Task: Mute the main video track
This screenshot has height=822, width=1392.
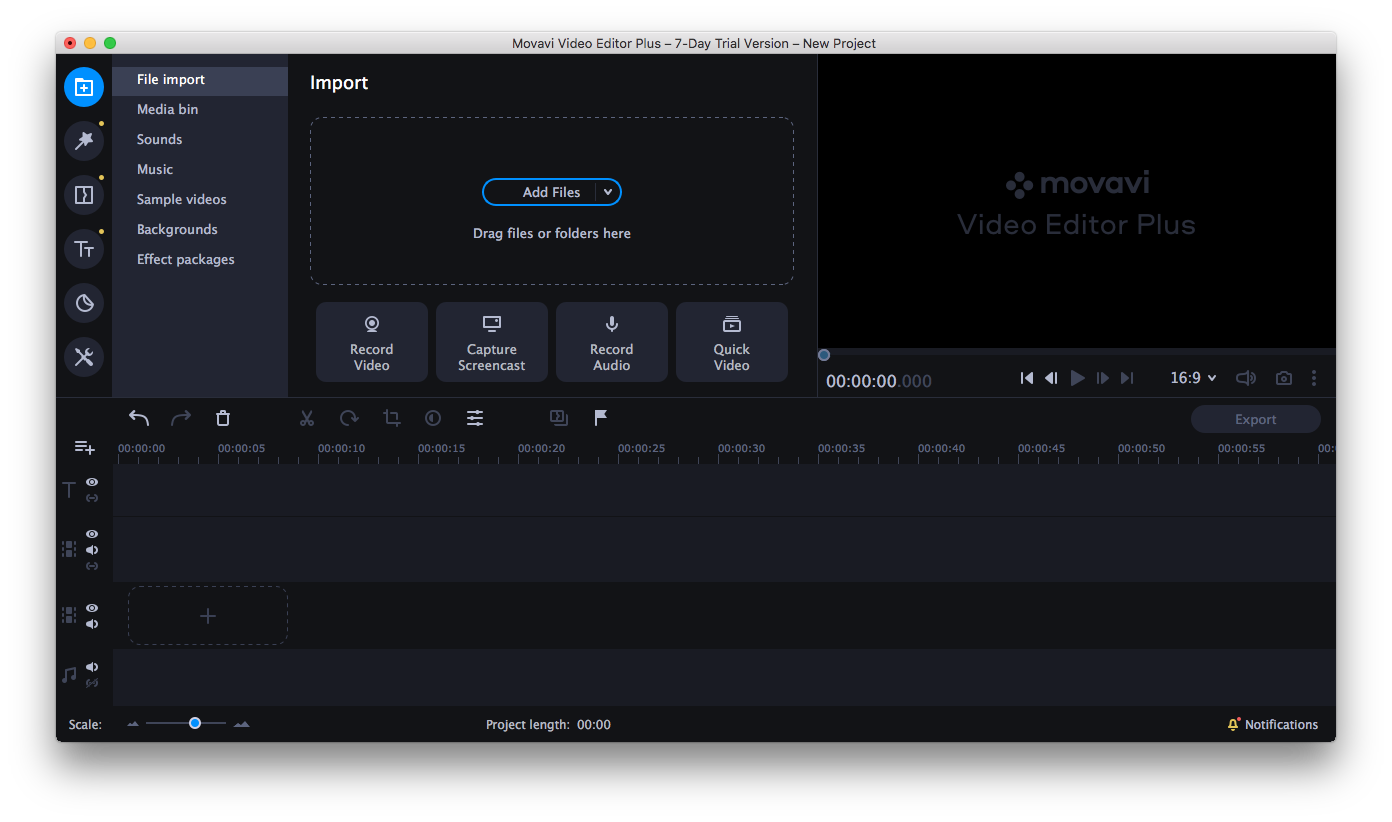Action: 92,624
